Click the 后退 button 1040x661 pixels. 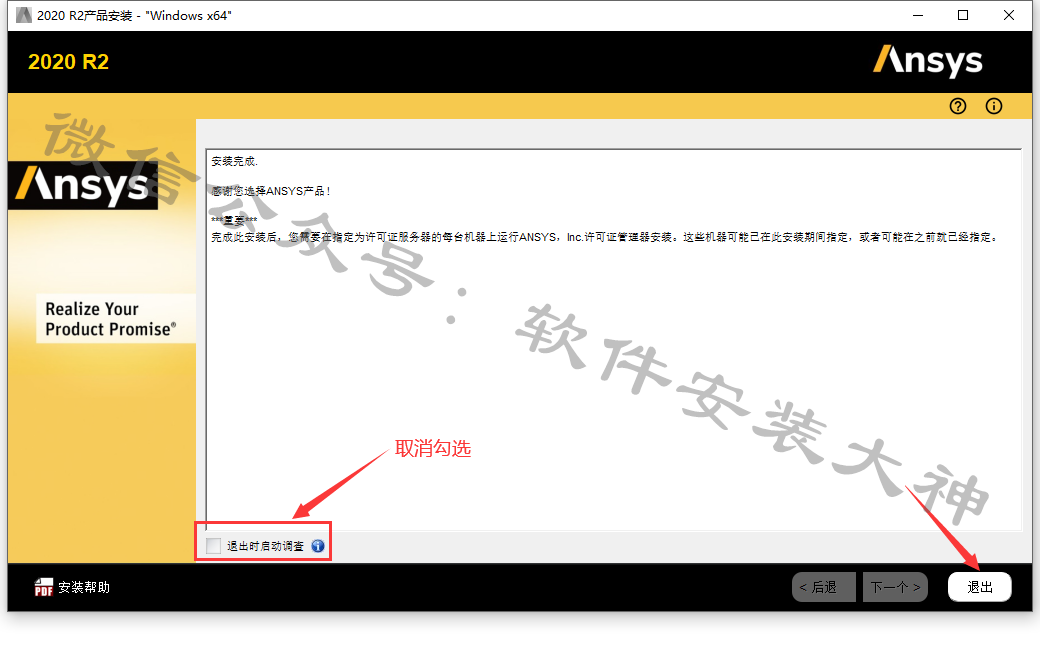tap(824, 587)
